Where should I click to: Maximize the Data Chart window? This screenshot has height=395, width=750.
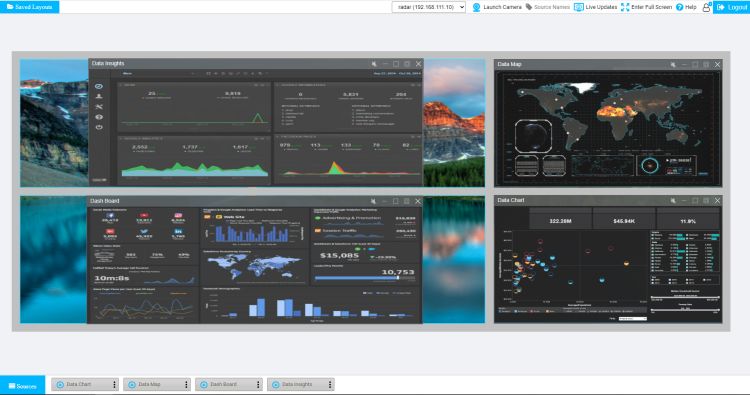[x=695, y=200]
